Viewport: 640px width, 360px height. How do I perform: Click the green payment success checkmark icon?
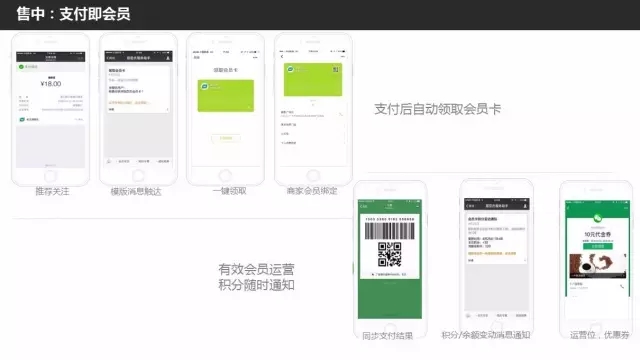(21, 67)
